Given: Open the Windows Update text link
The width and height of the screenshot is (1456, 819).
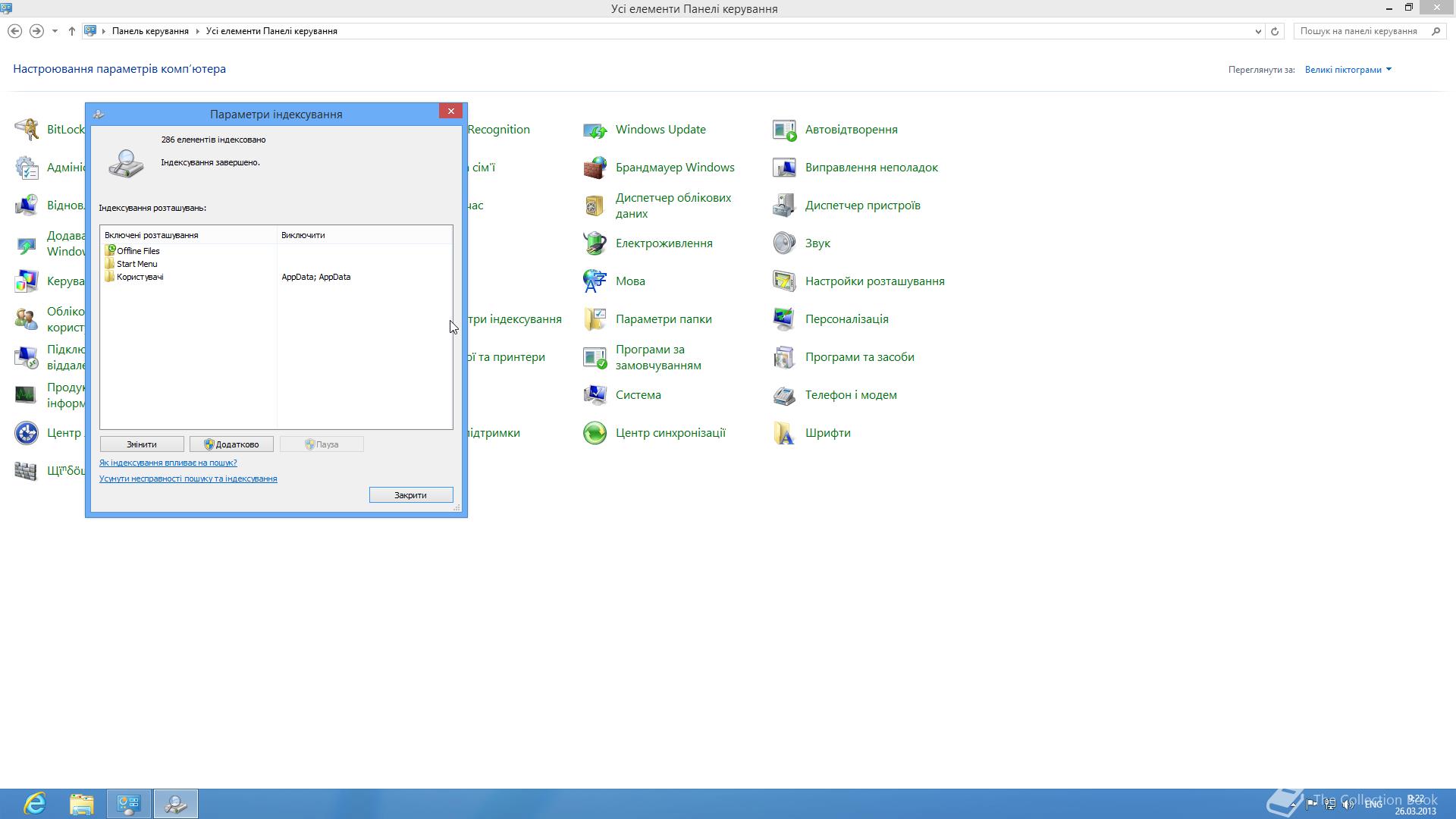Looking at the screenshot, I should (x=661, y=130).
